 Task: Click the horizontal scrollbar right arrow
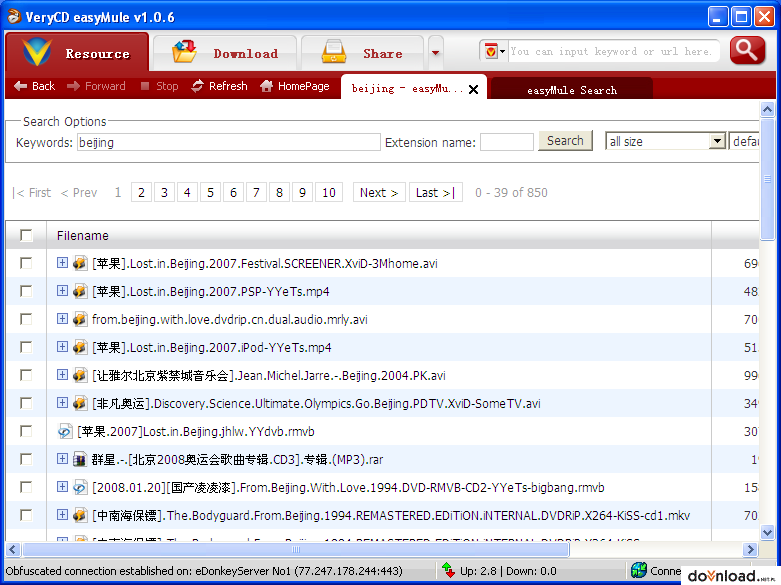[750, 550]
